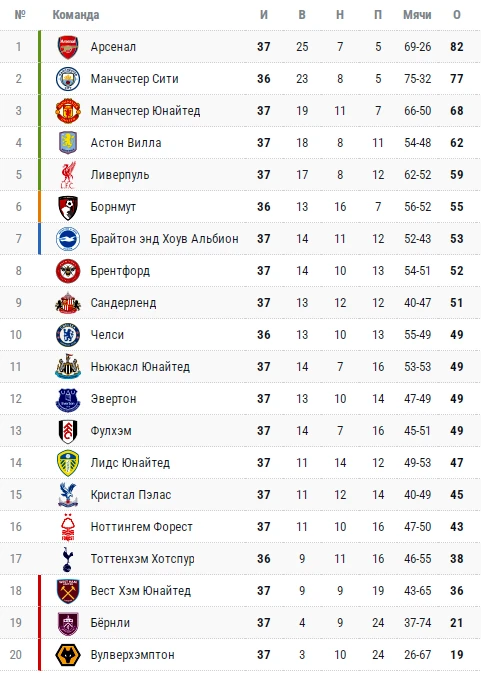Screen dimensions: 481x678
Task: Click the Ноттингем Форест team name
Action: pos(141,527)
